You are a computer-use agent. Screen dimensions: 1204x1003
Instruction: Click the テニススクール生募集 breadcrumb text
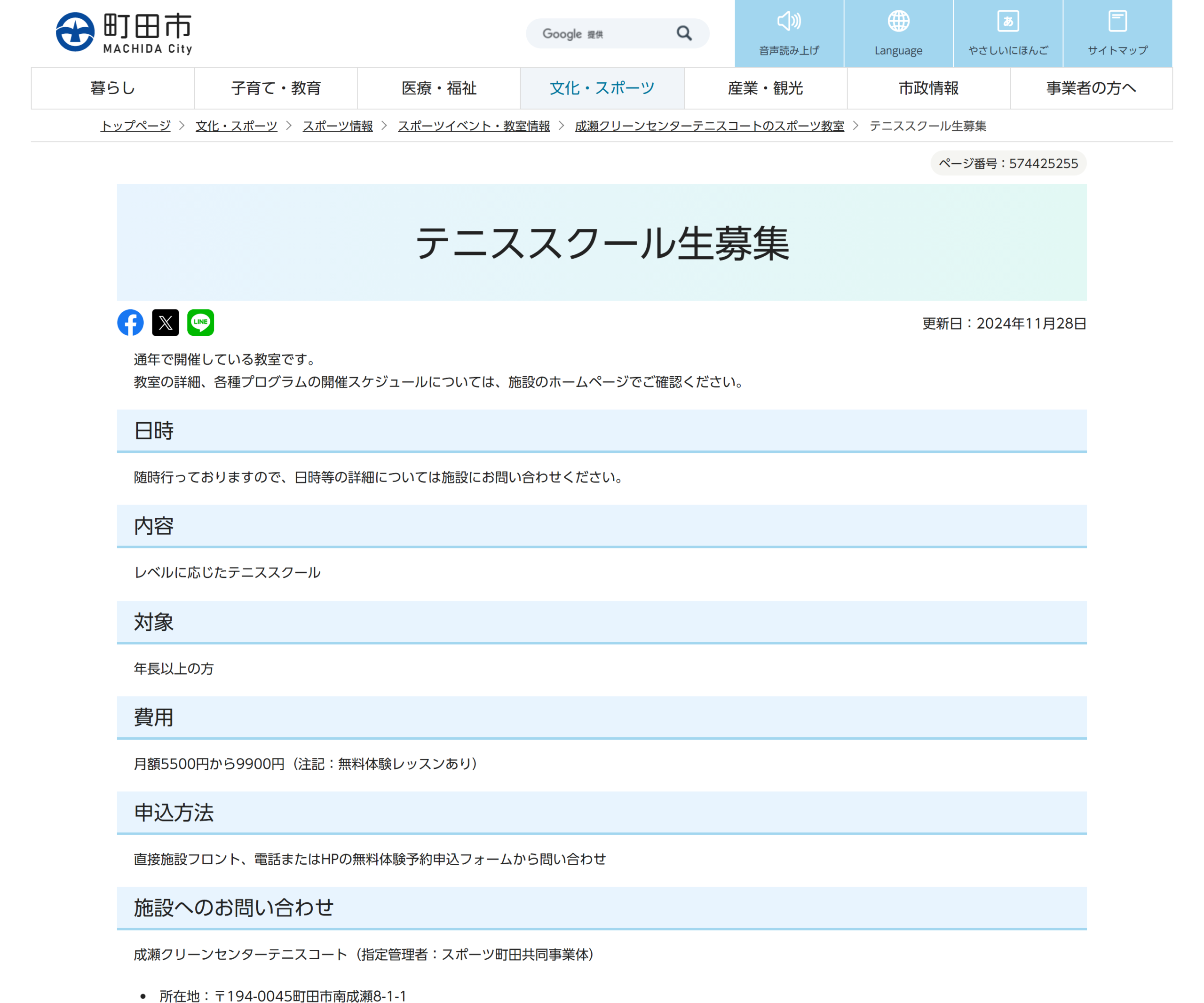[928, 126]
